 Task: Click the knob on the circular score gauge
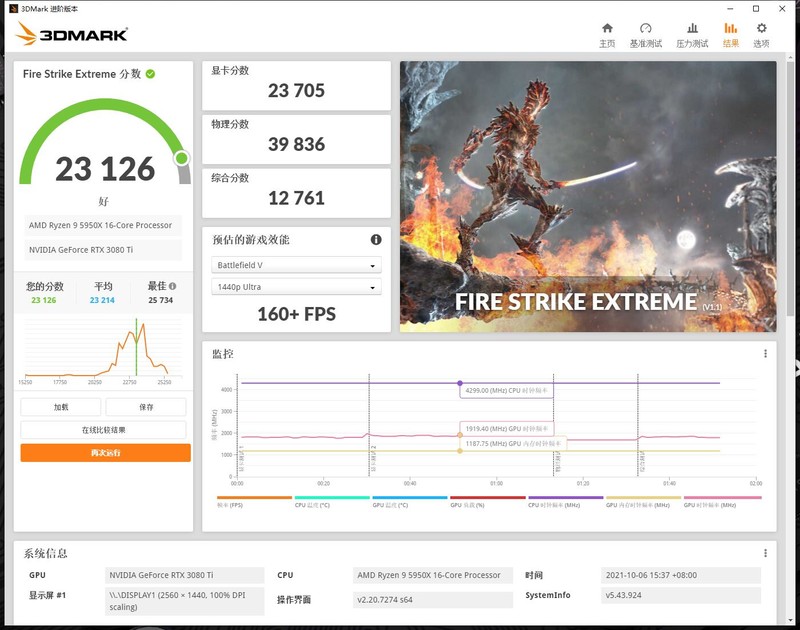[181, 159]
